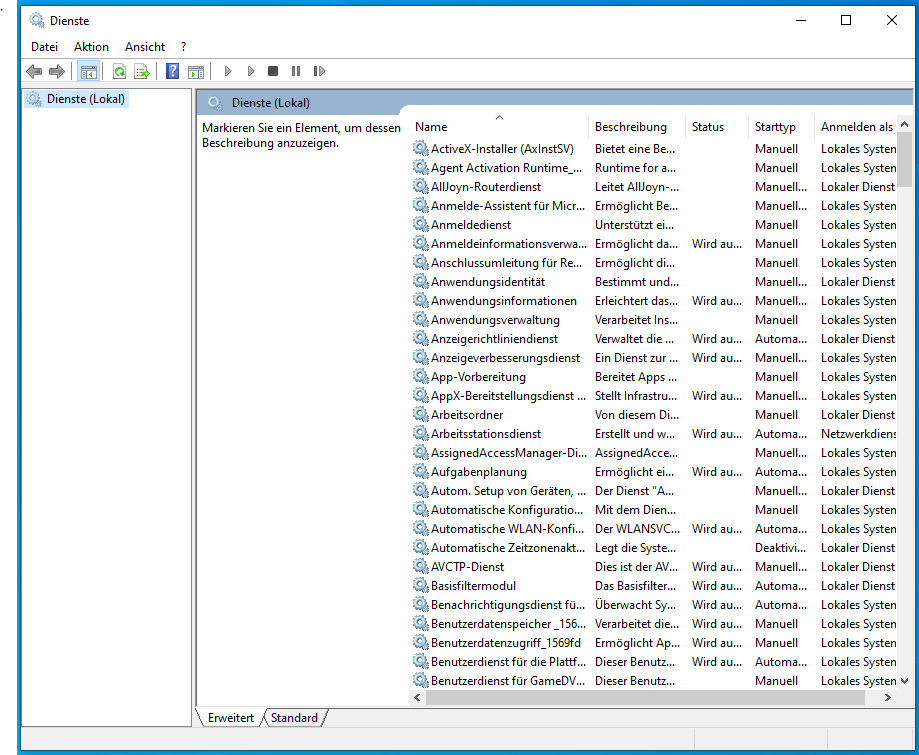Image resolution: width=919 pixels, height=755 pixels.
Task: Select the Erweitert tab
Action: tap(230, 718)
